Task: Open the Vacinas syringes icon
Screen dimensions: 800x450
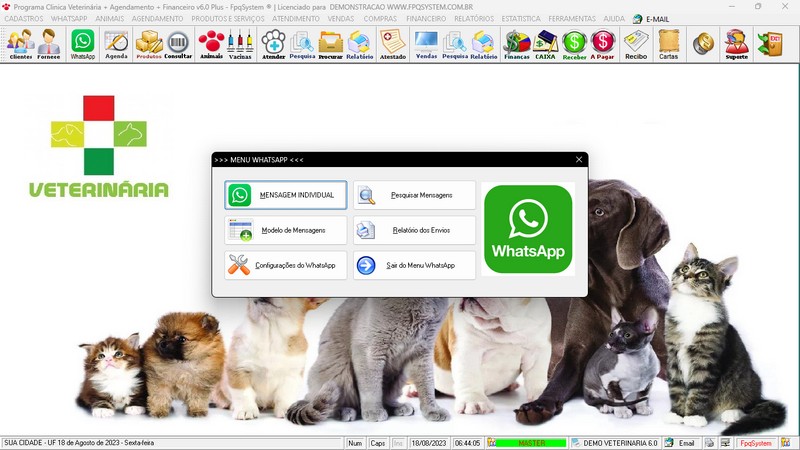Action: 240,44
